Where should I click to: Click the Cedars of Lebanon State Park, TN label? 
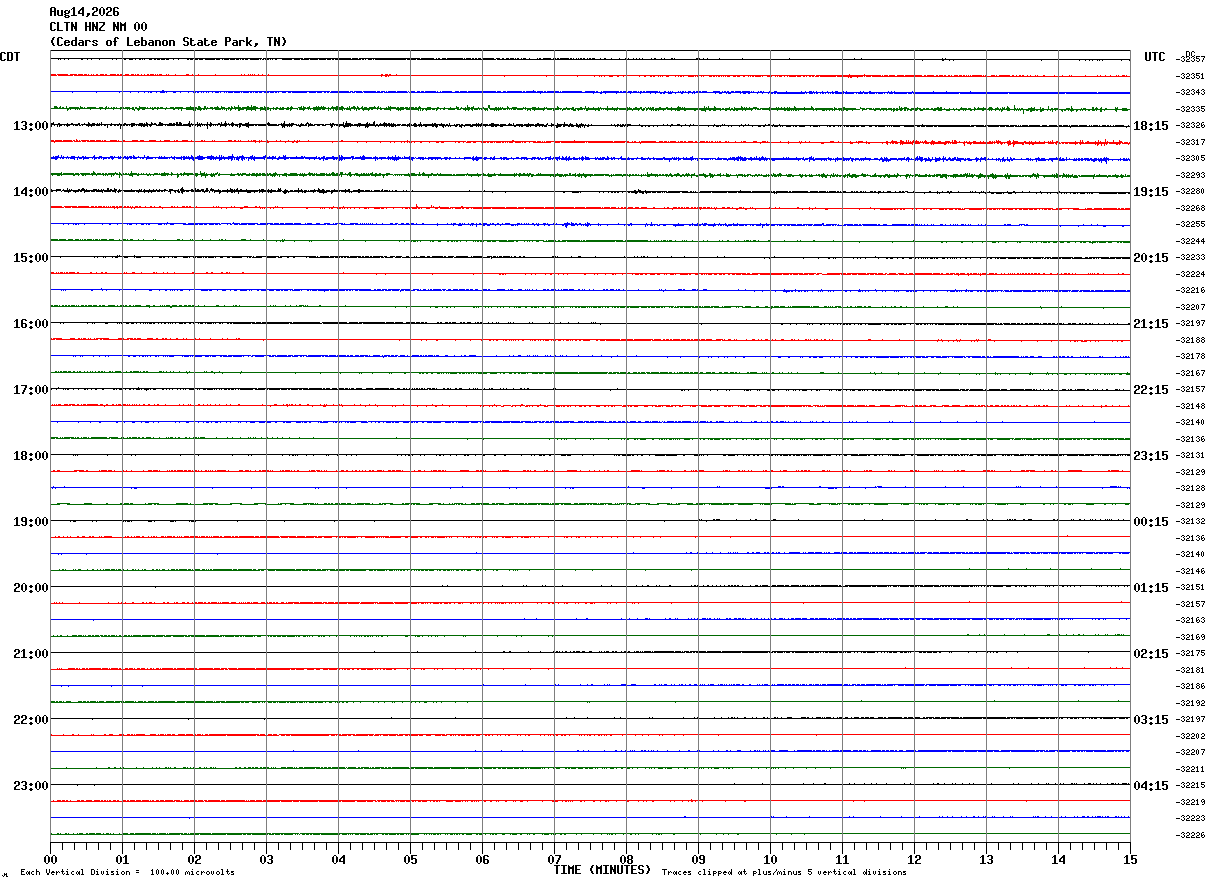168,42
